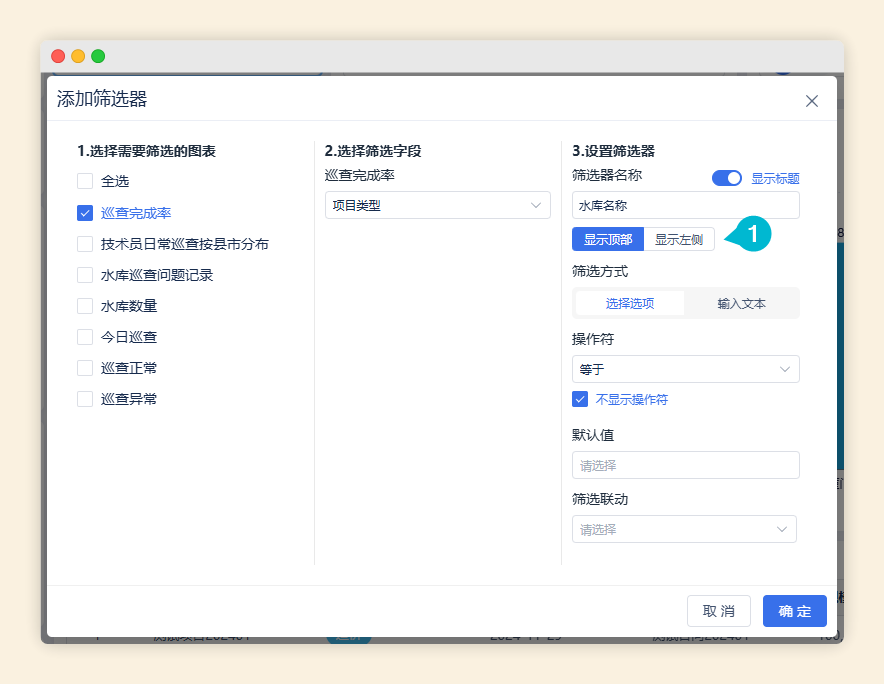Check 技术员日常巡查按县市分布 checkbox
884x684 pixels.
(x=85, y=244)
